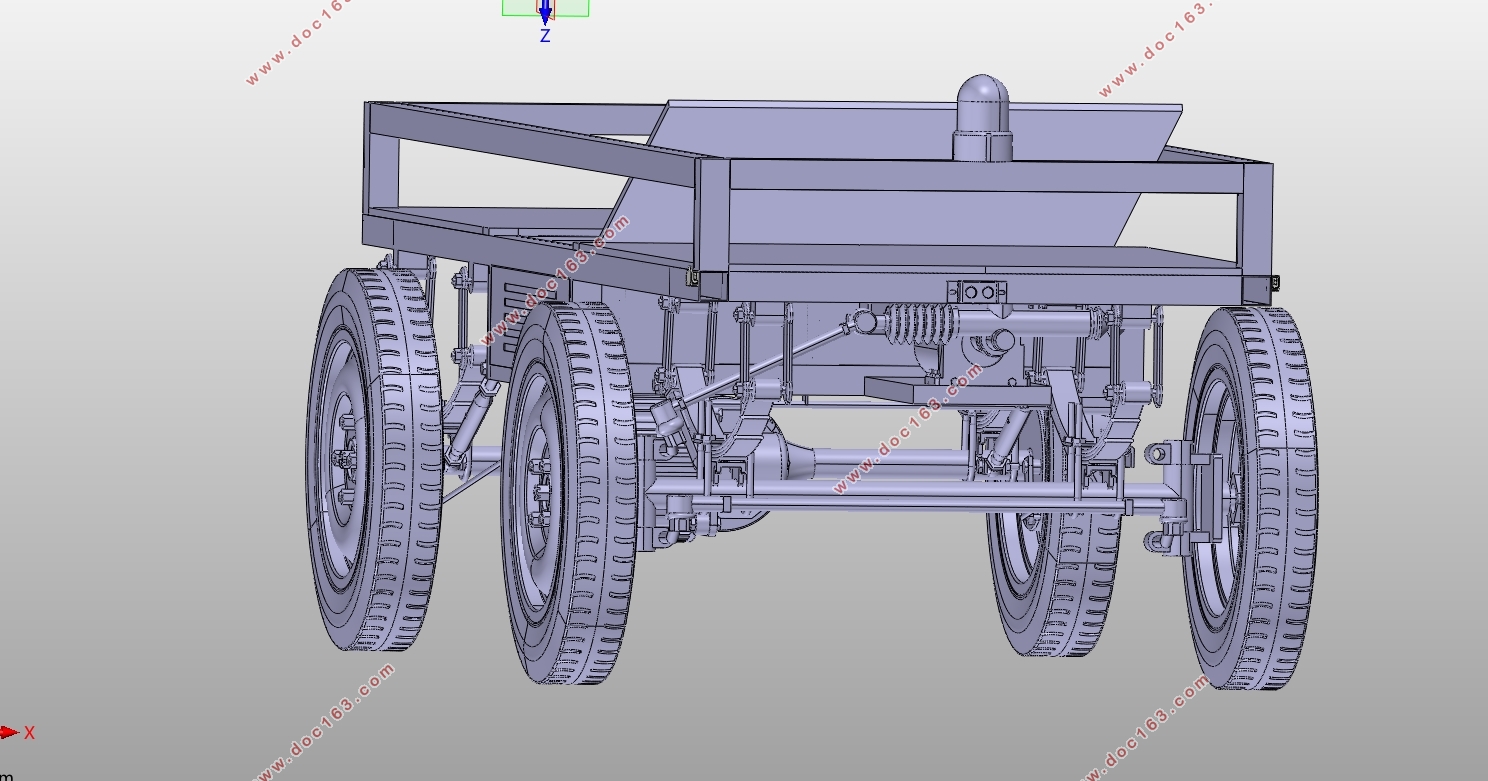Click the red X axis arrow
1488x781 pixels.
point(9,732)
